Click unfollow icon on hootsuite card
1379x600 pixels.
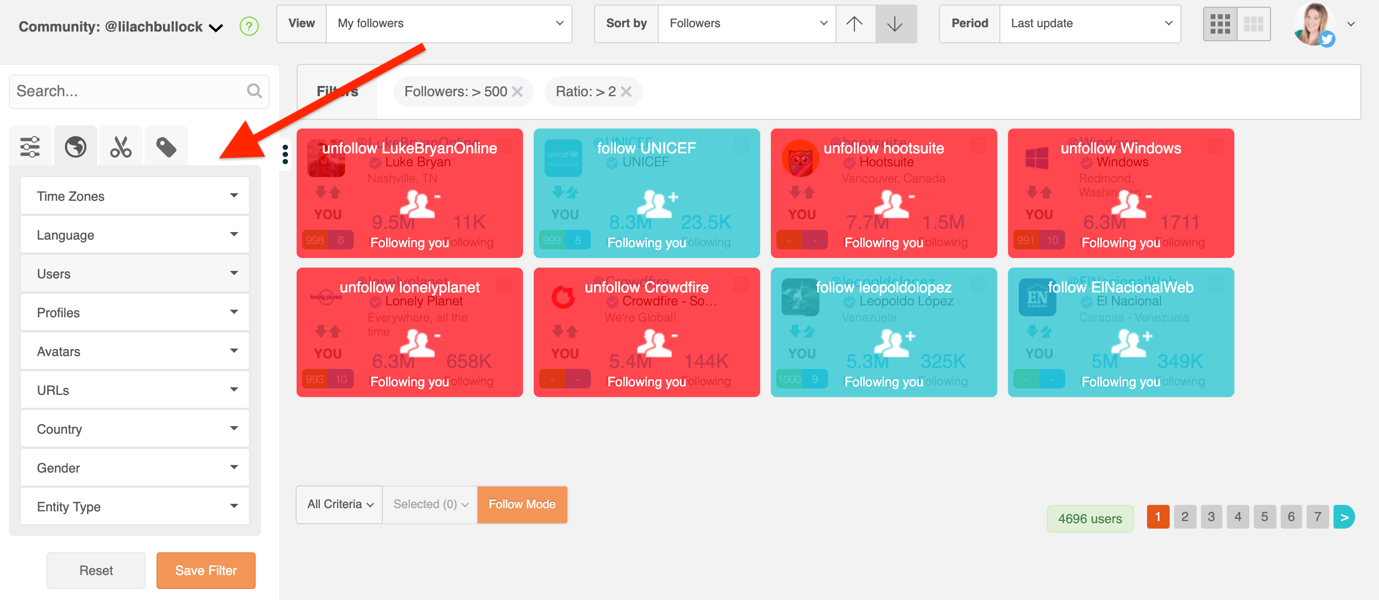click(893, 203)
